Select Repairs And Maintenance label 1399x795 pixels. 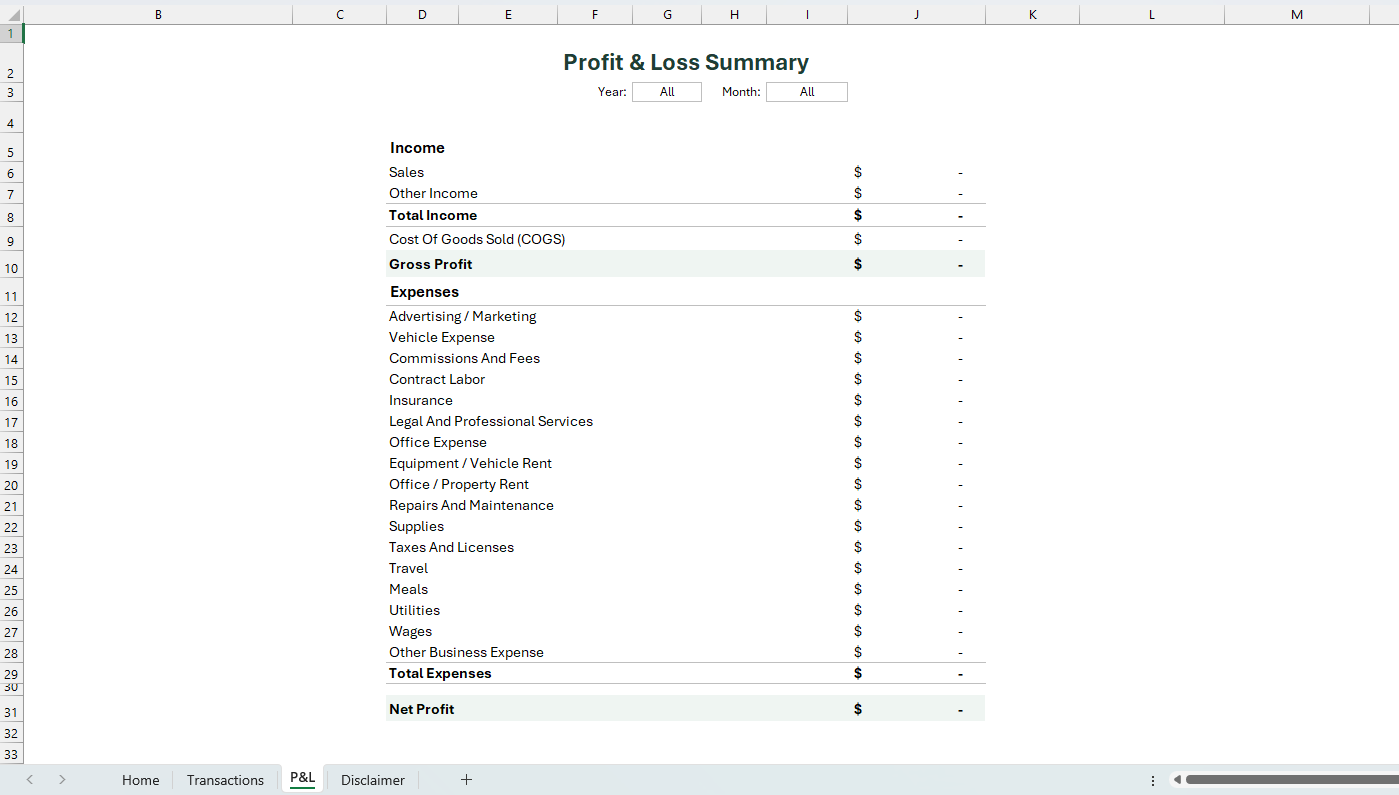coord(471,505)
